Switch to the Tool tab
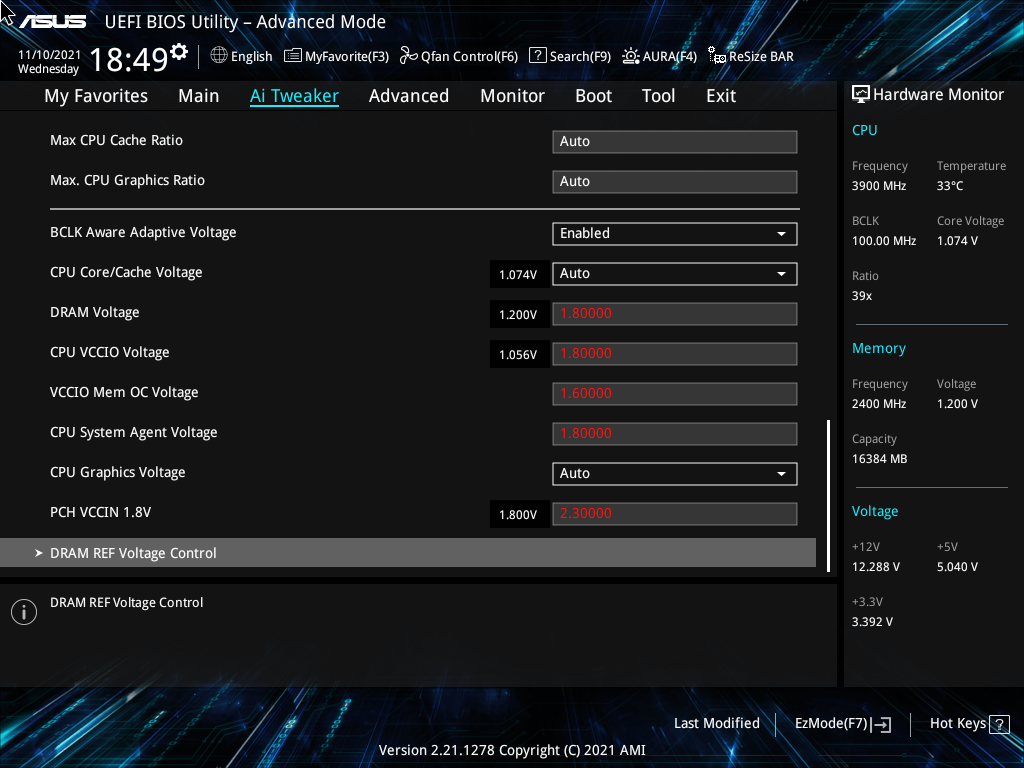Image resolution: width=1024 pixels, height=768 pixels. click(x=658, y=96)
